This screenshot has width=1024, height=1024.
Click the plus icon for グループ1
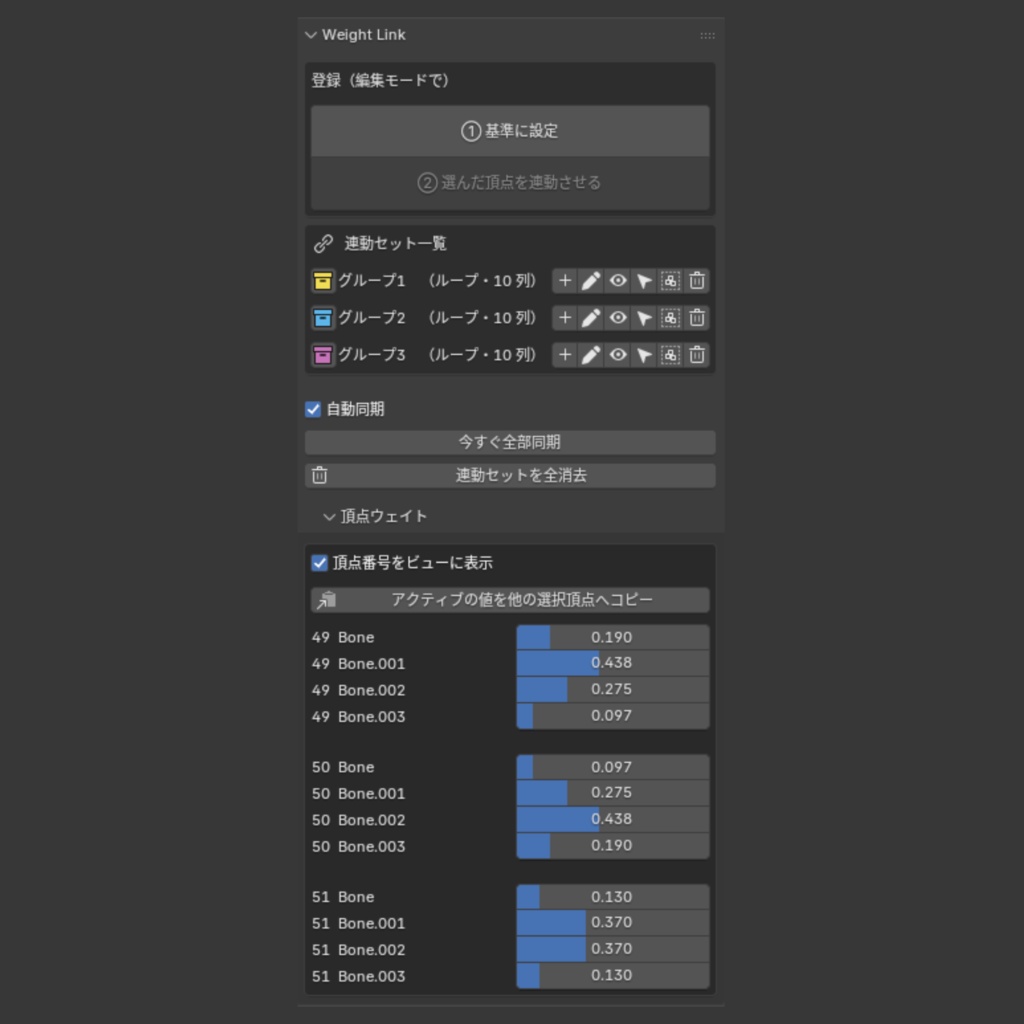point(565,281)
